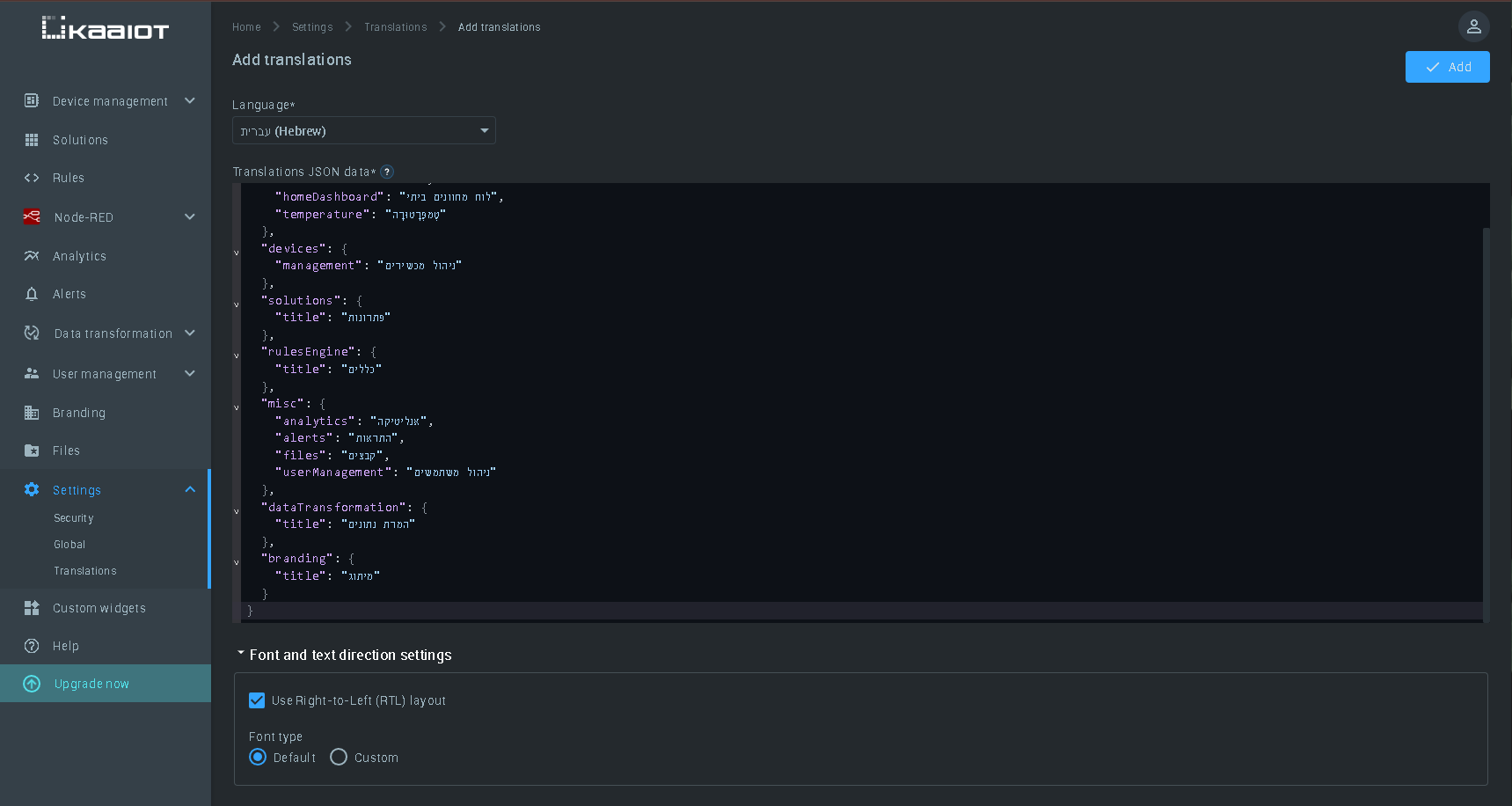The height and width of the screenshot is (806, 1512).
Task: Fold the "devices" JSON block arrow
Action: coord(237,252)
